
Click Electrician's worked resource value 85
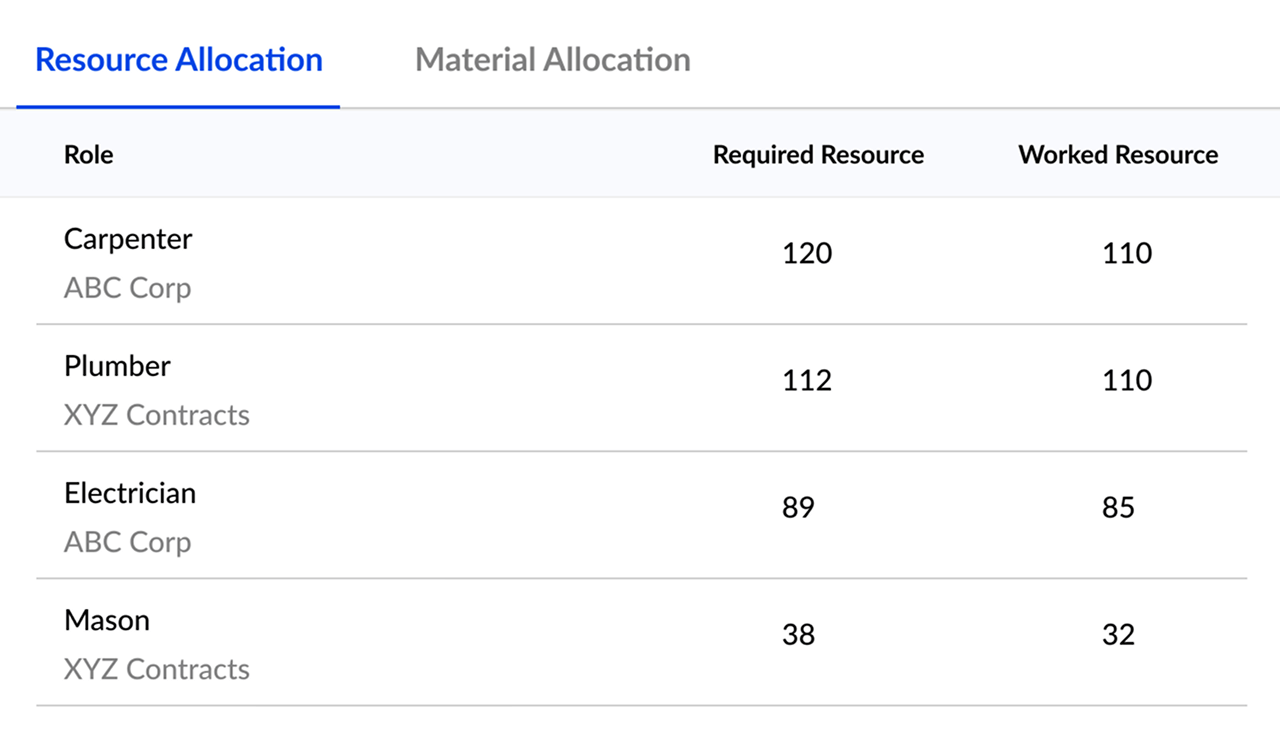[x=1118, y=507]
